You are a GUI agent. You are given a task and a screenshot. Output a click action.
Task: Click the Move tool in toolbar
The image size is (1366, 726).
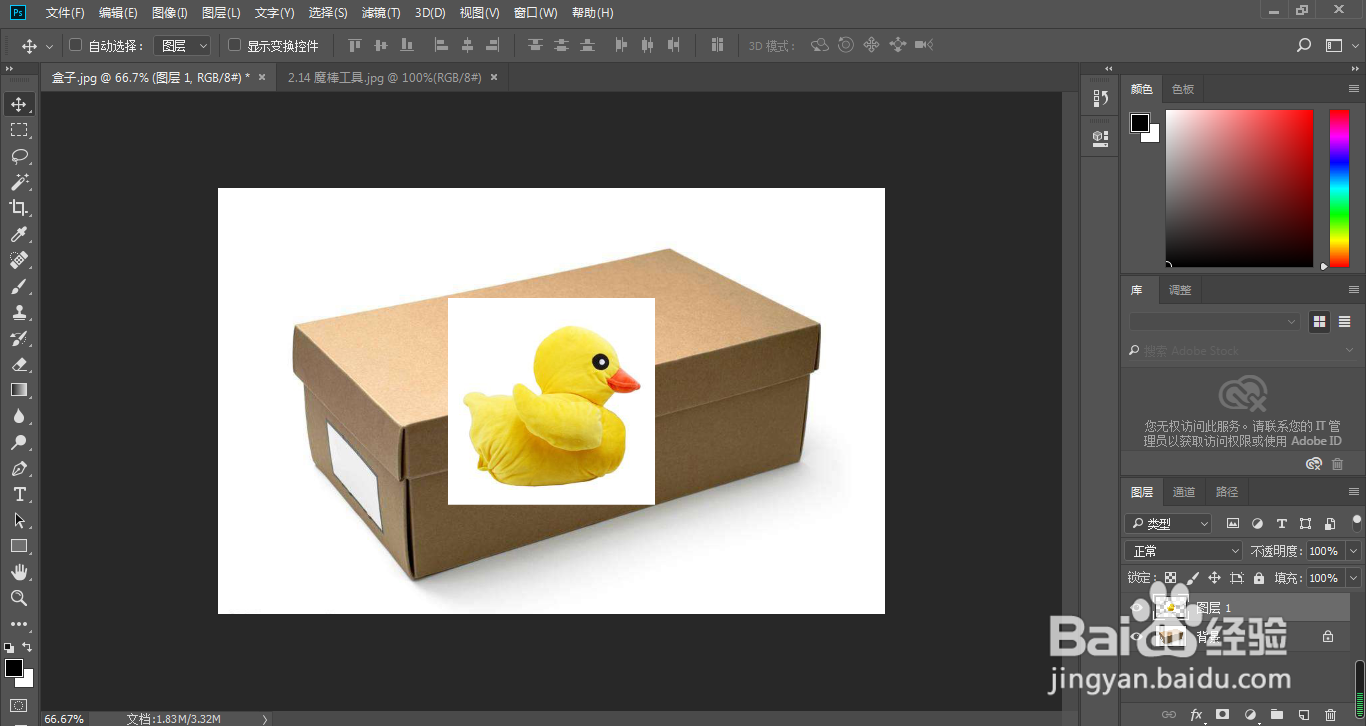(19, 104)
